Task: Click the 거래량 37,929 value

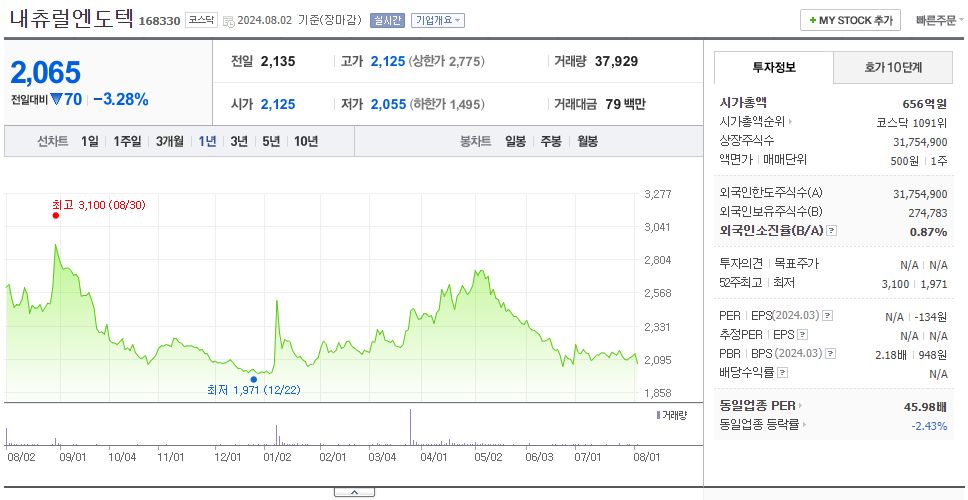Action: click(x=616, y=61)
